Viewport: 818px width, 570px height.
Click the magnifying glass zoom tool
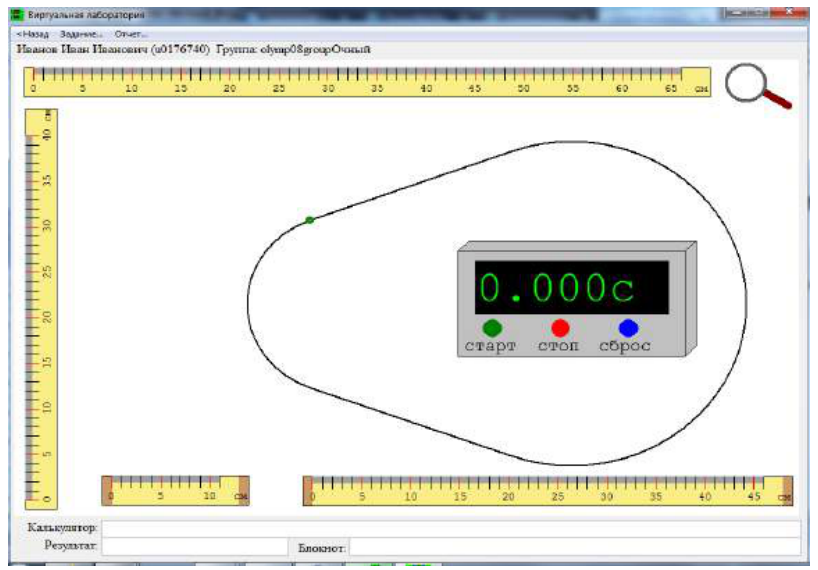pyautogui.click(x=757, y=86)
